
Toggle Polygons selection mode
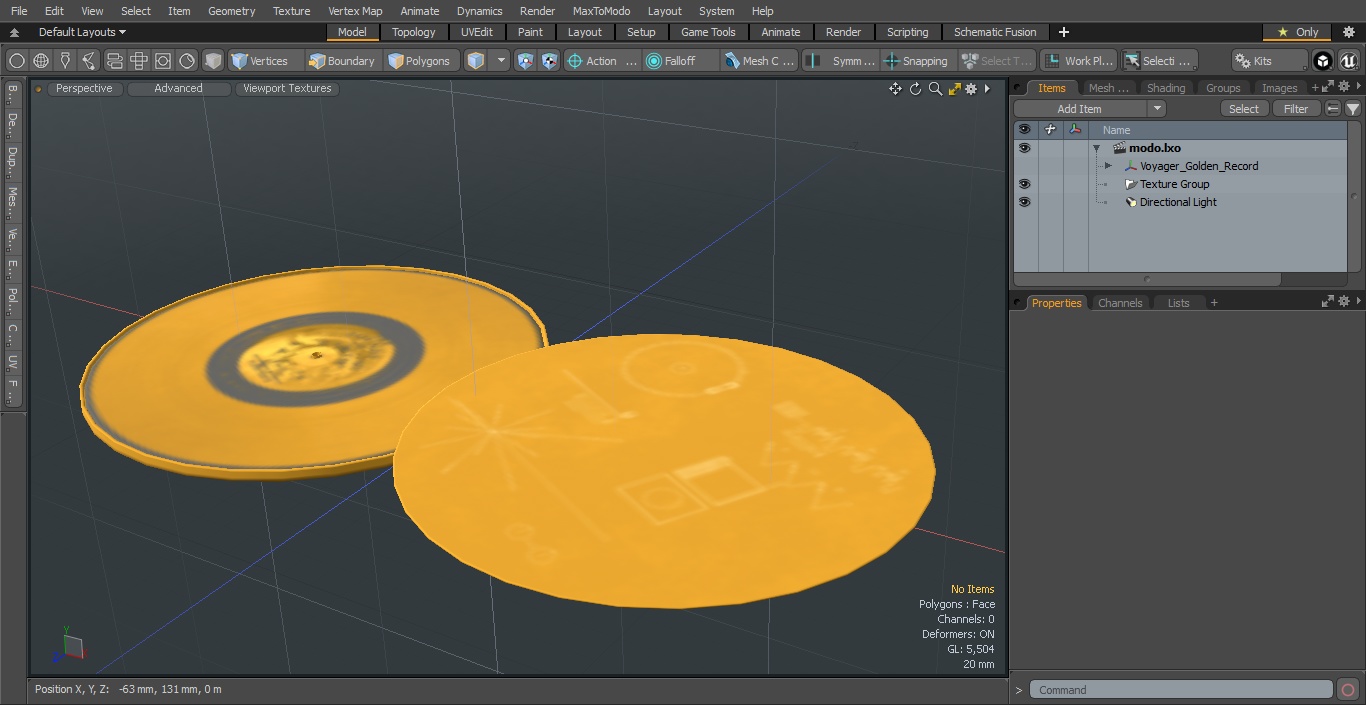click(x=420, y=61)
